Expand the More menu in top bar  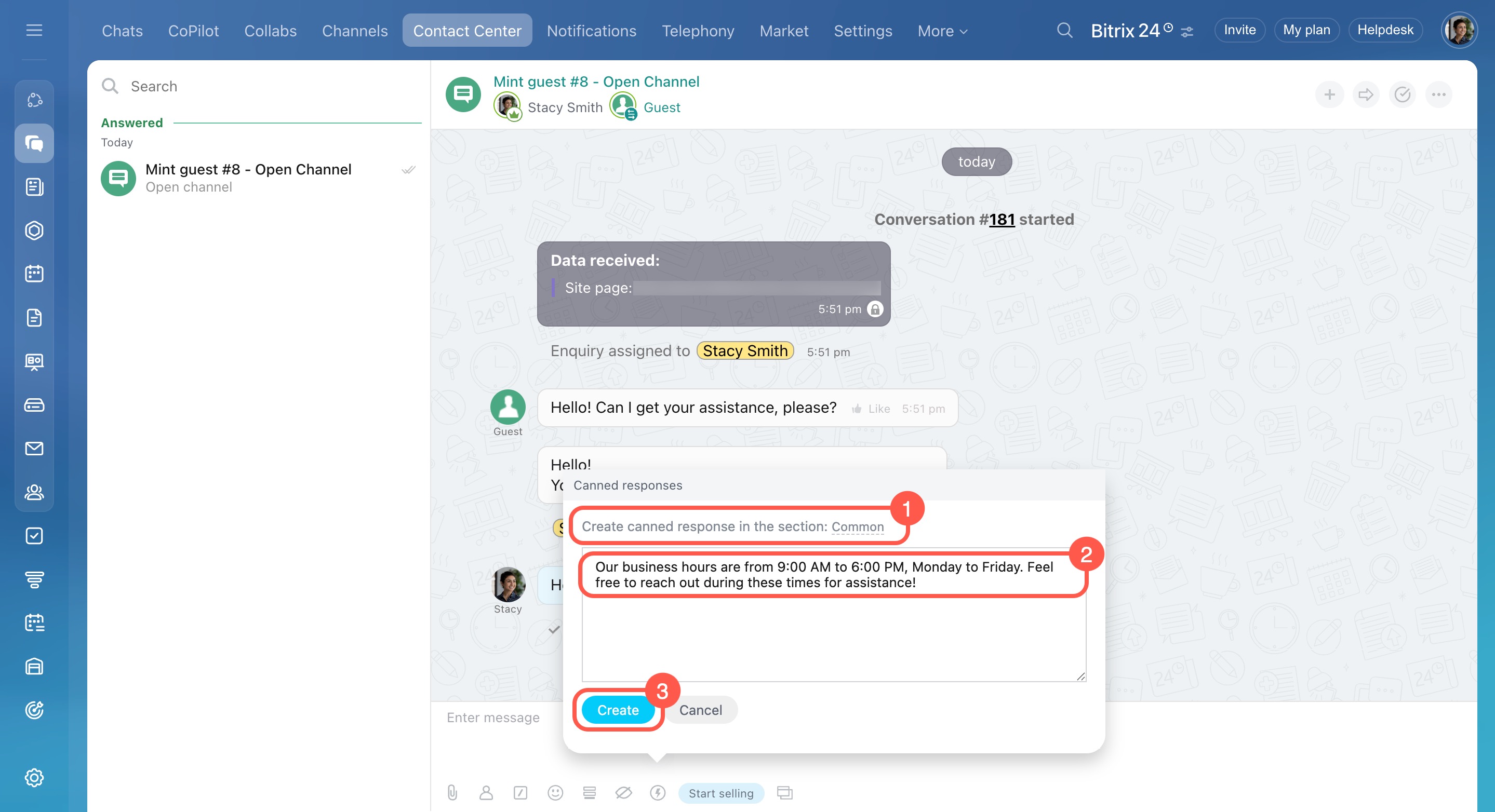[x=942, y=31]
